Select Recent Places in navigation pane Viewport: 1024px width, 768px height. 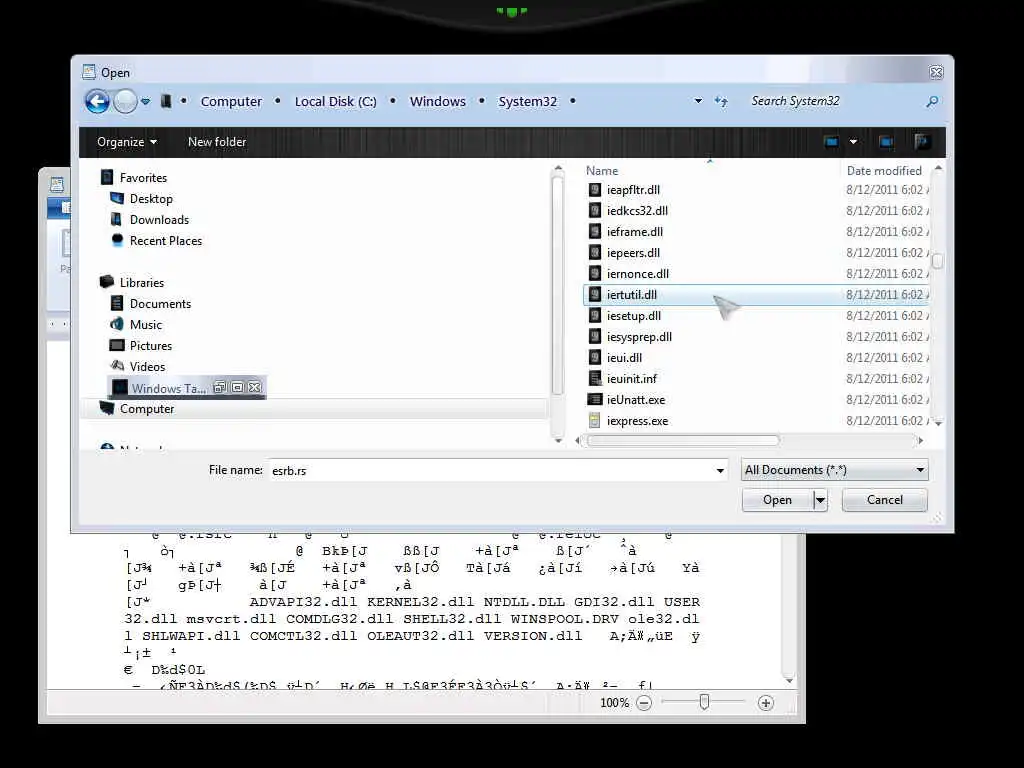[x=165, y=240]
